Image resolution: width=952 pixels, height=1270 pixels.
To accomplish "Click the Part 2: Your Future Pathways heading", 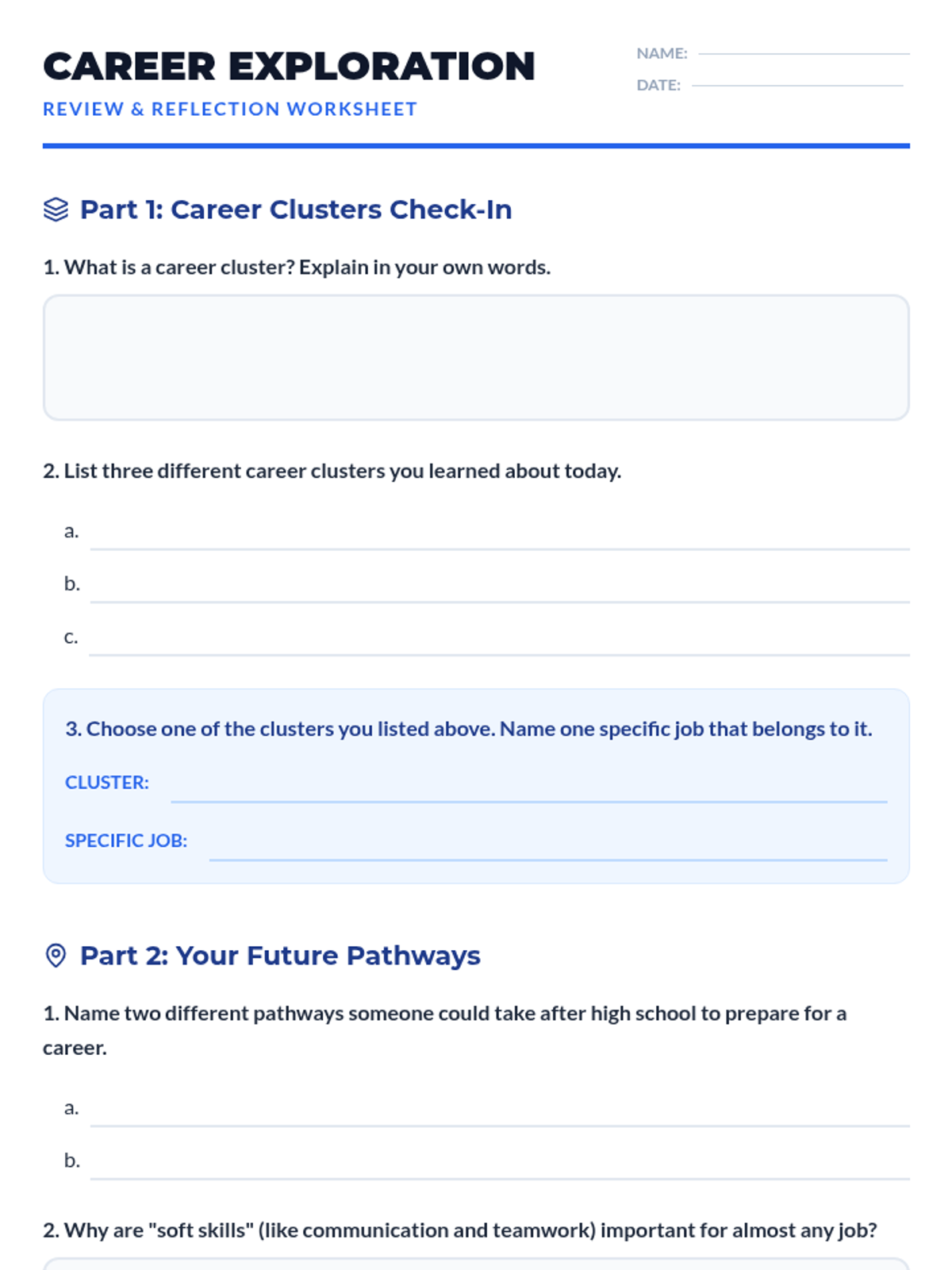I will pyautogui.click(x=280, y=956).
